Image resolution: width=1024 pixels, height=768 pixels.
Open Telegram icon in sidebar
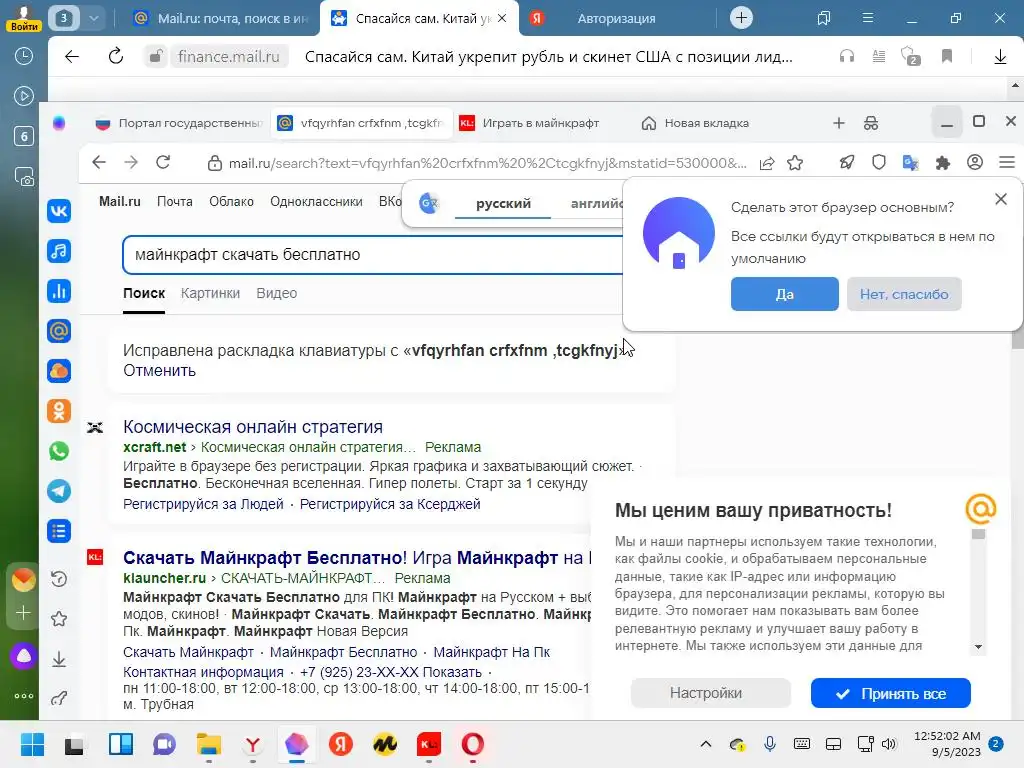[x=59, y=491]
